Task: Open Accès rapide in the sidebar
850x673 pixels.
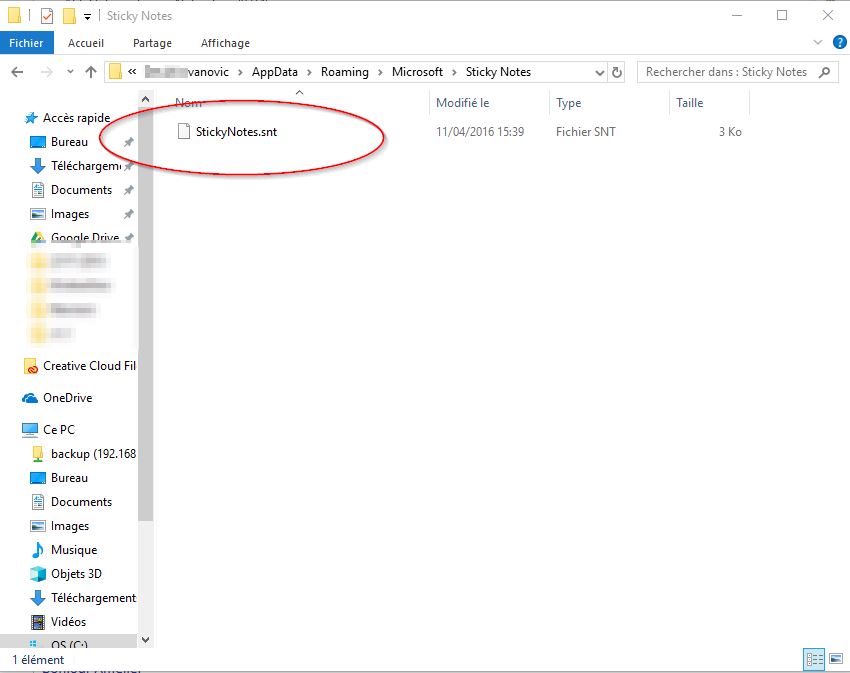Action: [76, 118]
